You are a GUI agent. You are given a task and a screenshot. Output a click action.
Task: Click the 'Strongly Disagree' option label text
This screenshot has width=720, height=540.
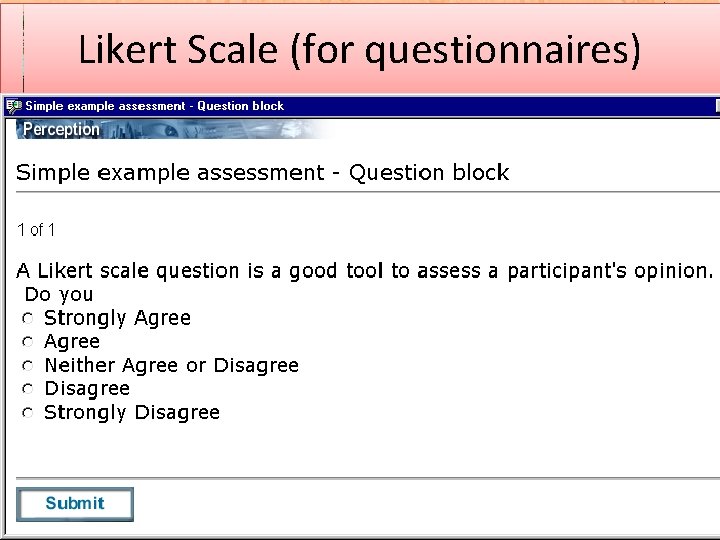pos(132,412)
